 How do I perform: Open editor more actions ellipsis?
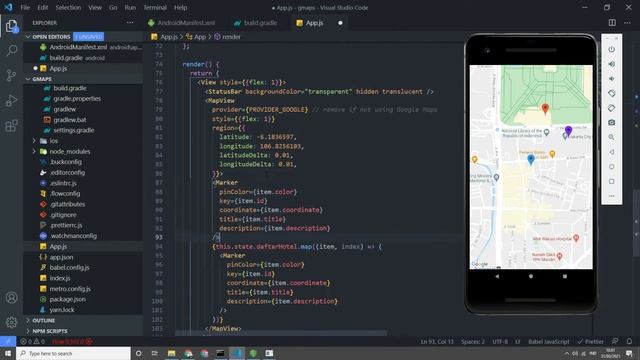627,23
